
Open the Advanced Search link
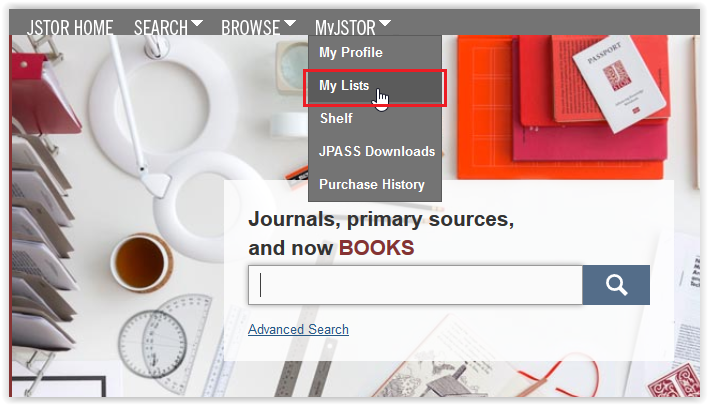[x=298, y=330]
